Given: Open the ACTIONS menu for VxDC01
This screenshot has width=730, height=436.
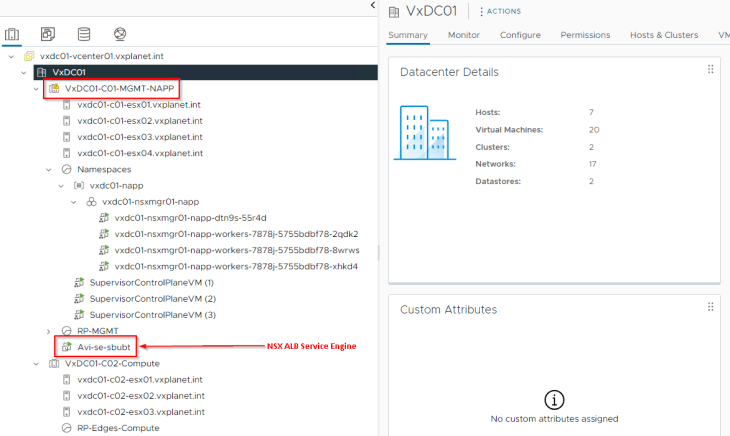Looking at the screenshot, I should click(x=500, y=11).
